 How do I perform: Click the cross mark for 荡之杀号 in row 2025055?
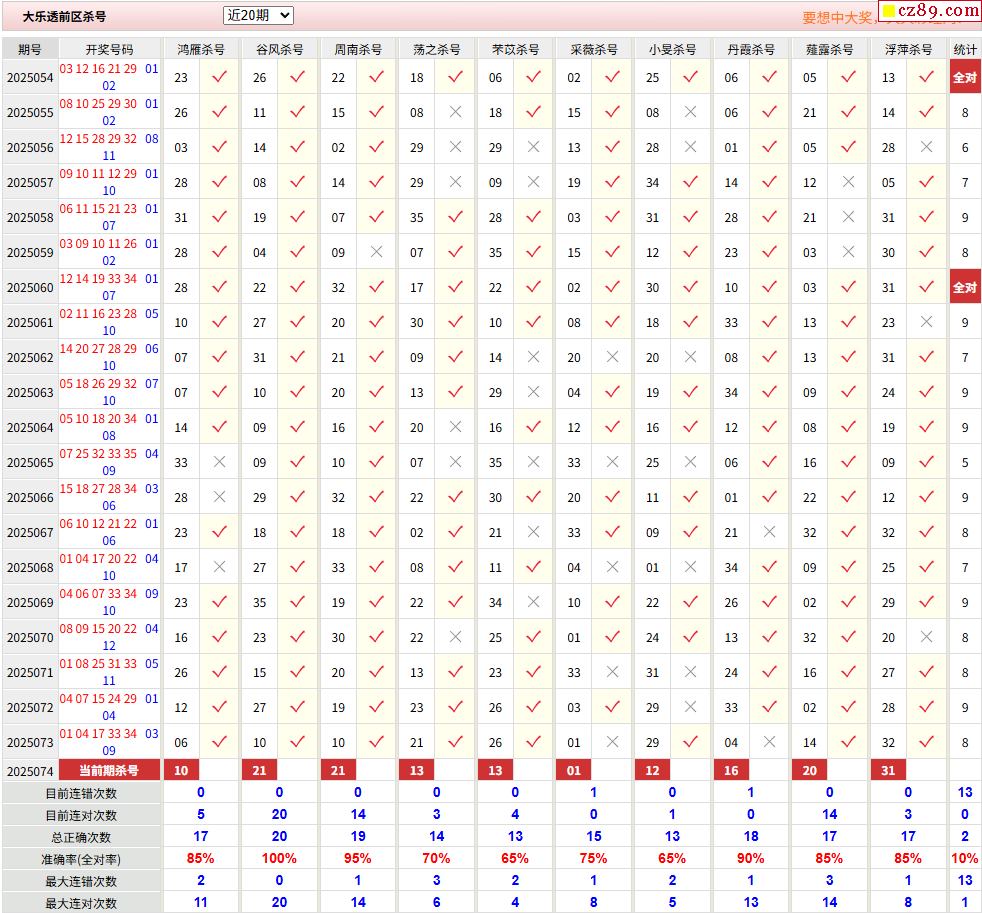(x=455, y=112)
